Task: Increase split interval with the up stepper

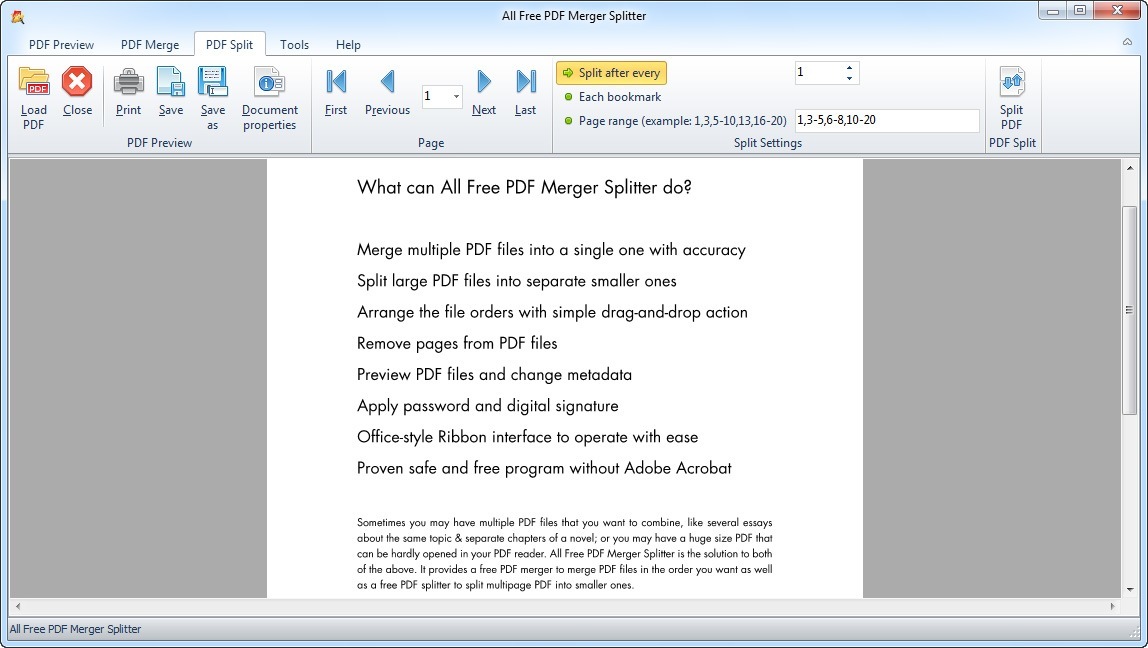Action: (849, 67)
